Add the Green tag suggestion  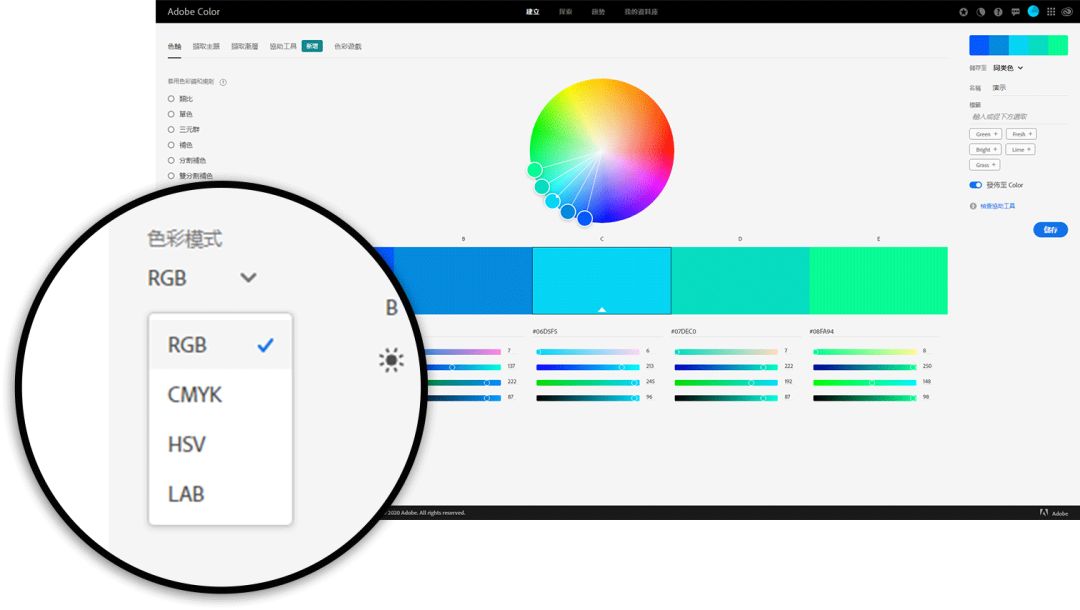point(986,134)
